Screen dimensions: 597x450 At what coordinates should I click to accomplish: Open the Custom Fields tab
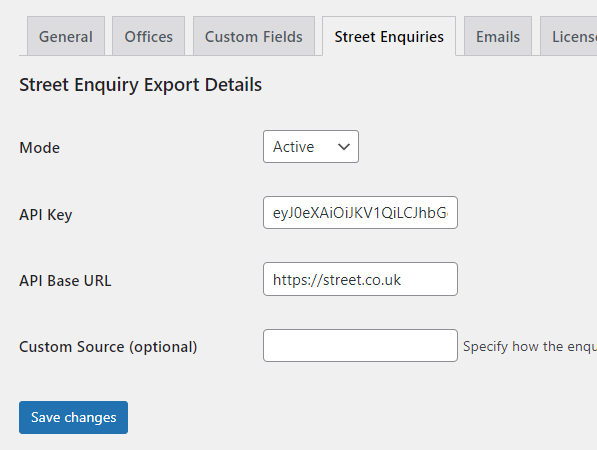pyautogui.click(x=254, y=37)
